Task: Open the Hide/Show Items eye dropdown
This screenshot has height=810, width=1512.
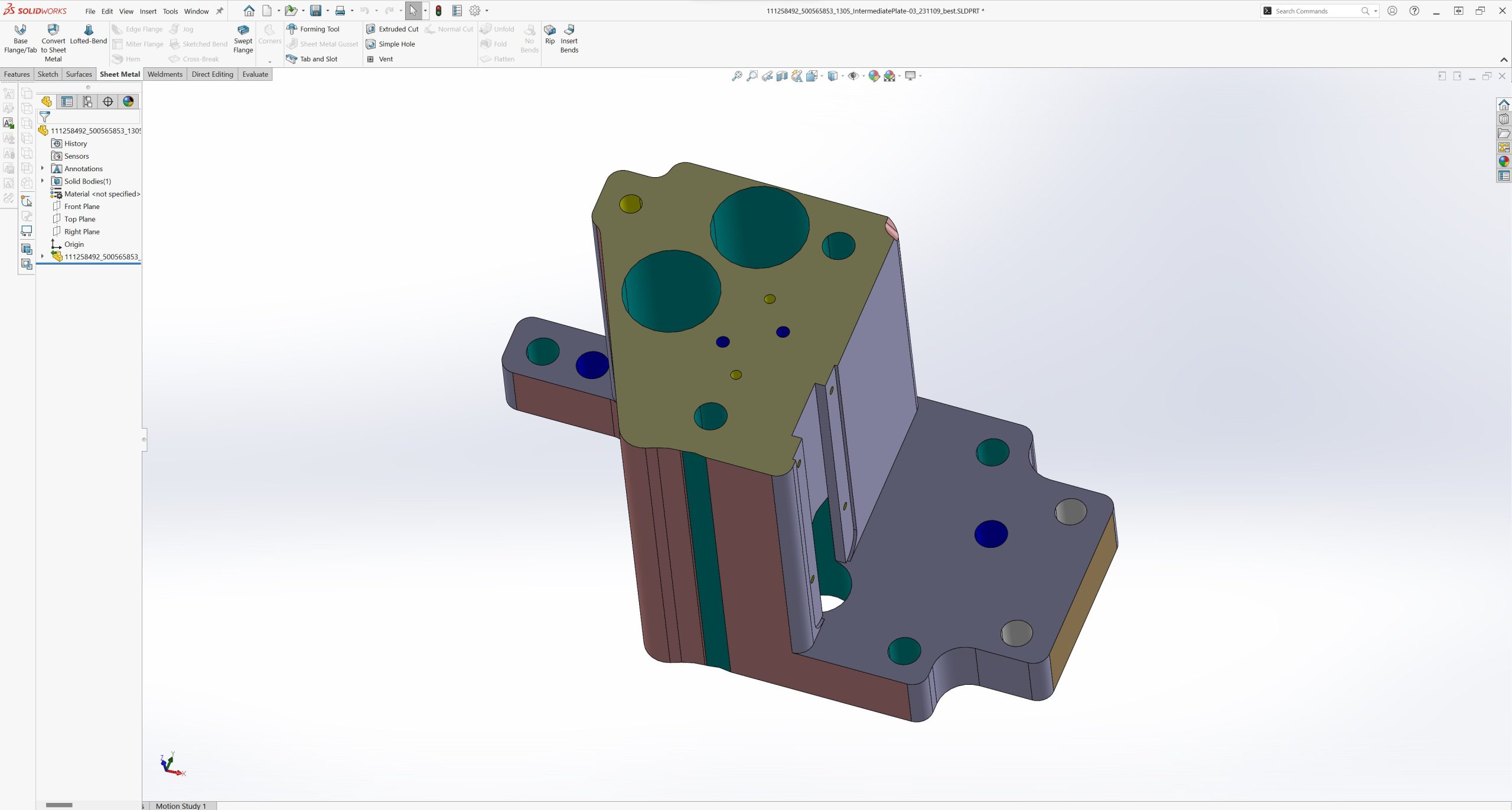Action: [863, 76]
